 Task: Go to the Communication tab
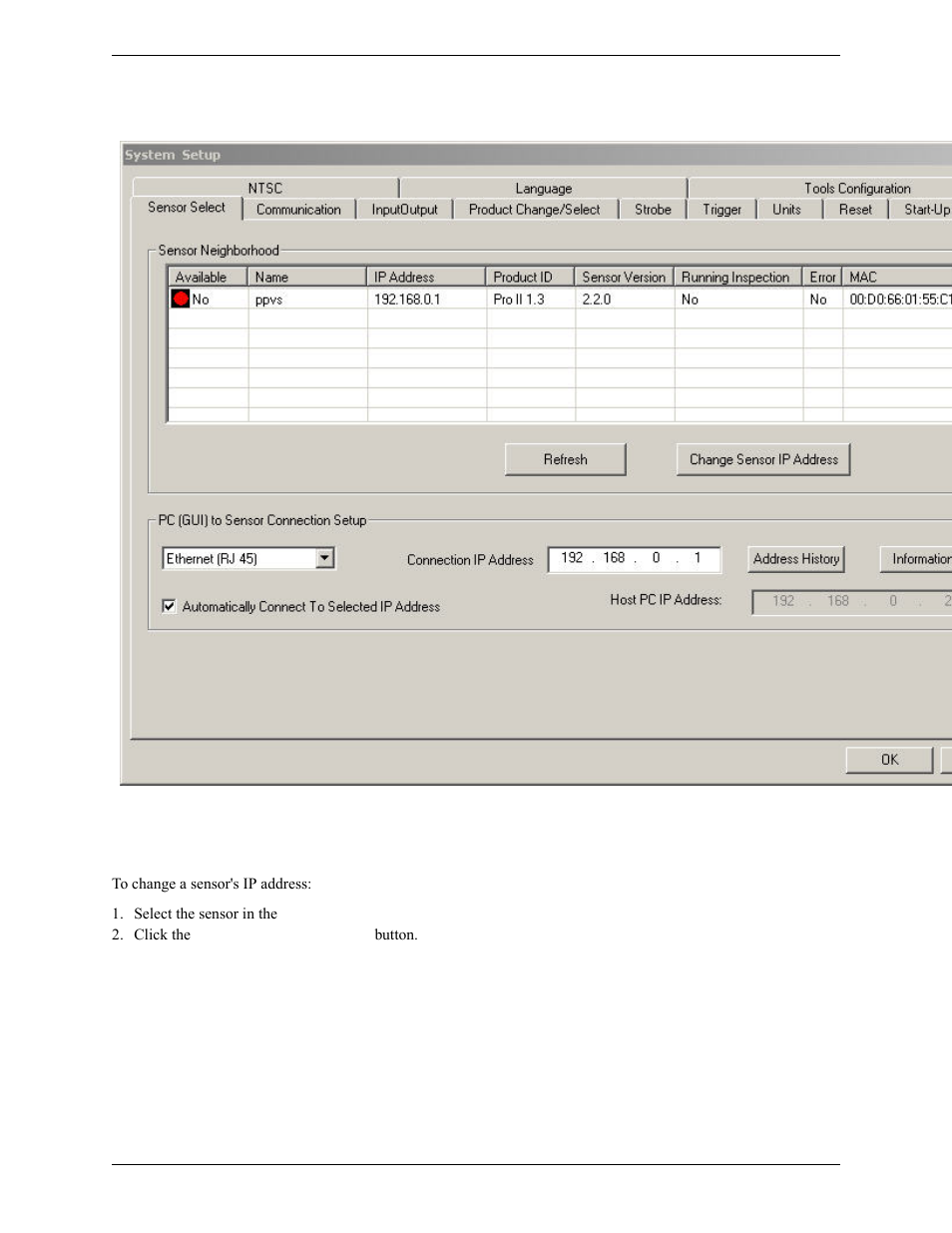(298, 210)
